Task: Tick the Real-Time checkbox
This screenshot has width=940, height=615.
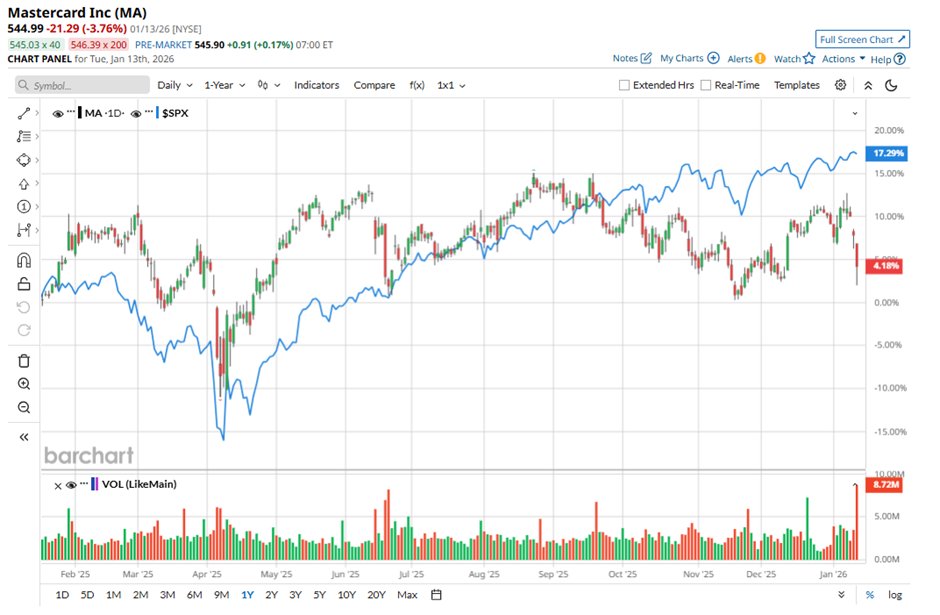Action: pos(707,85)
